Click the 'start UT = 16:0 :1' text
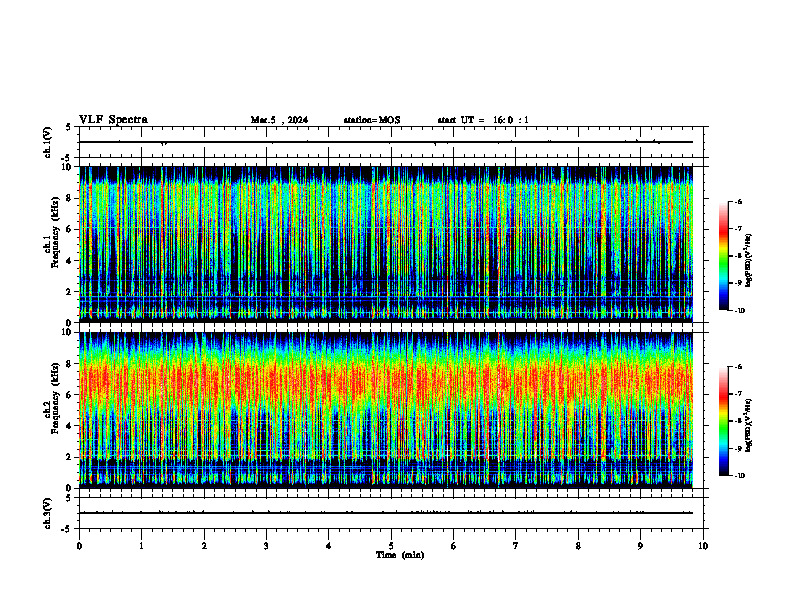 pyautogui.click(x=483, y=120)
